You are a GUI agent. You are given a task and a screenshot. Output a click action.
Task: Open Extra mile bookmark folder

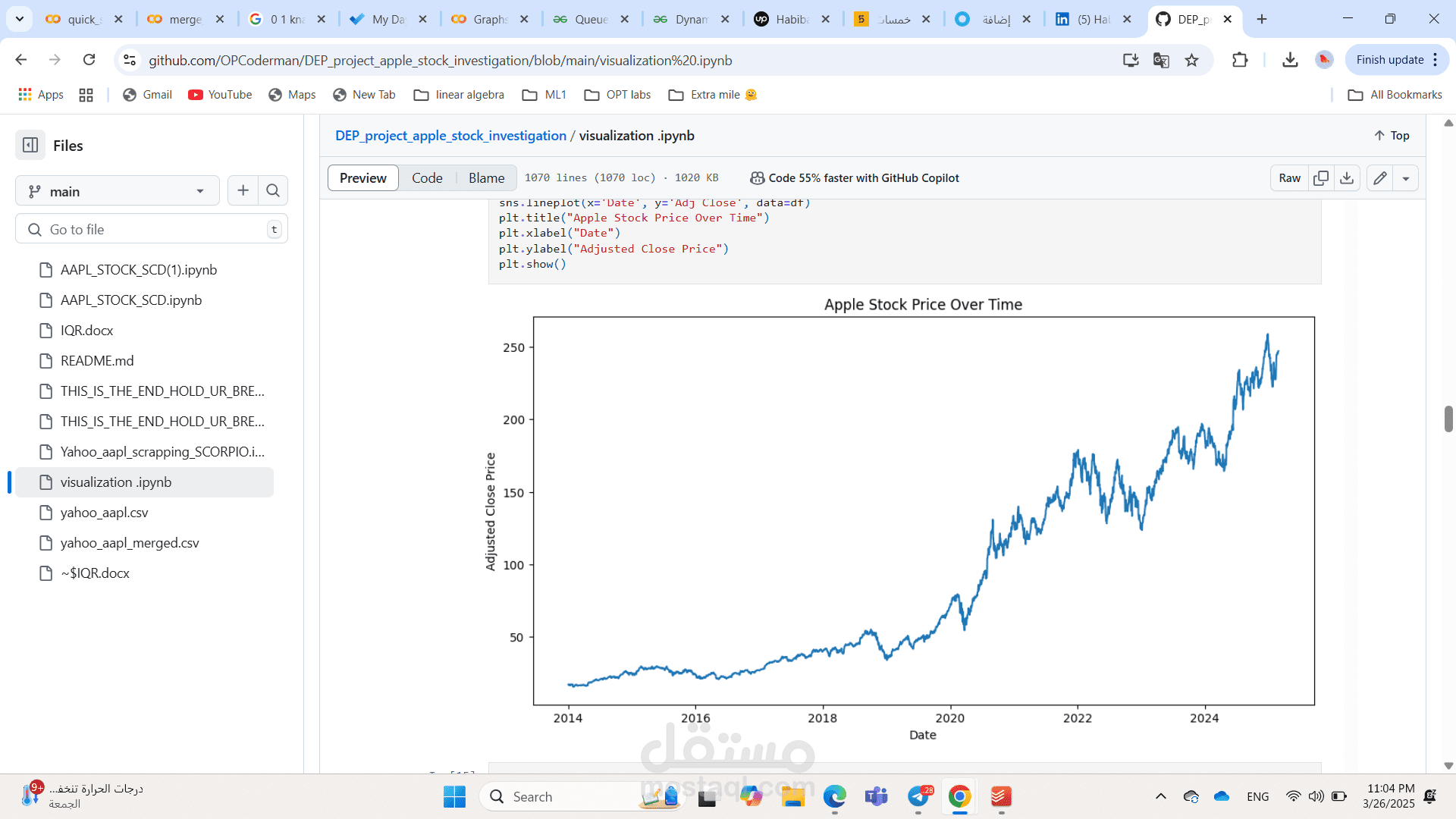tap(713, 94)
